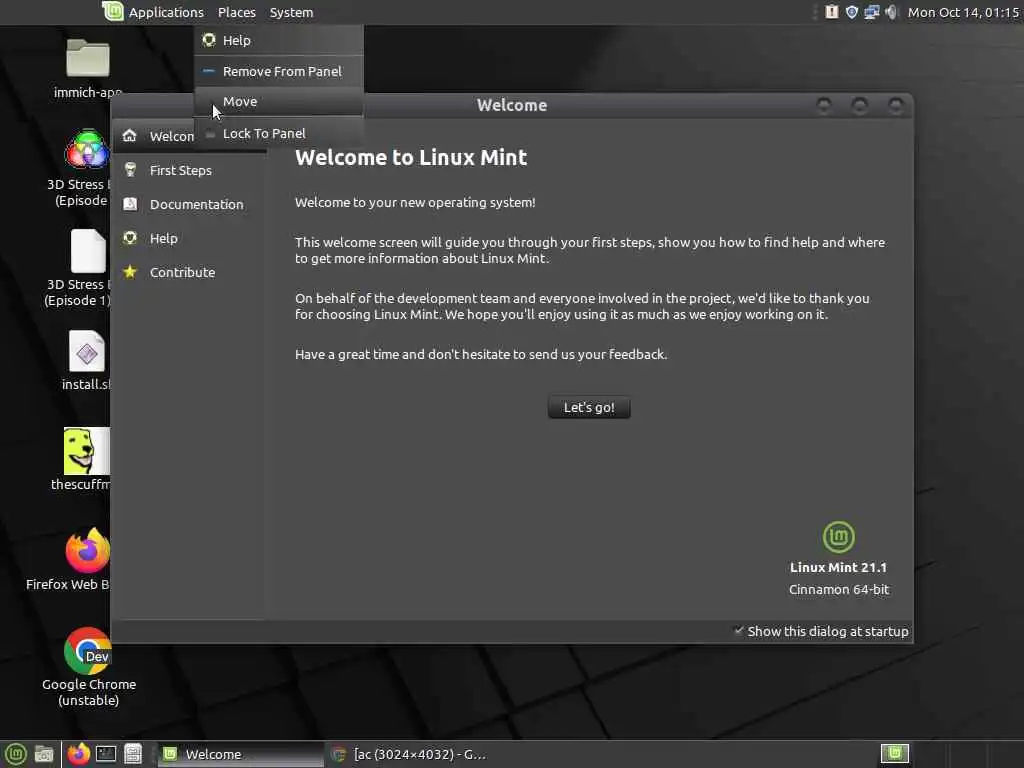Toggle Show this dialog at startup

pos(822,631)
